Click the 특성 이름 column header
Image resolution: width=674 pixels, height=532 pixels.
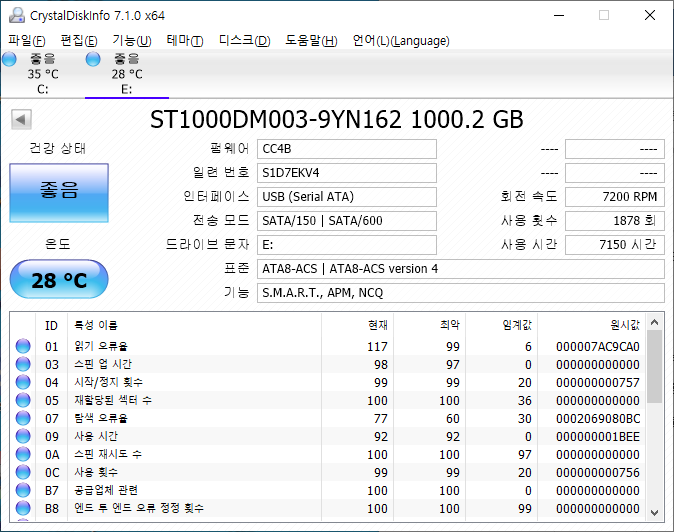click(194, 325)
